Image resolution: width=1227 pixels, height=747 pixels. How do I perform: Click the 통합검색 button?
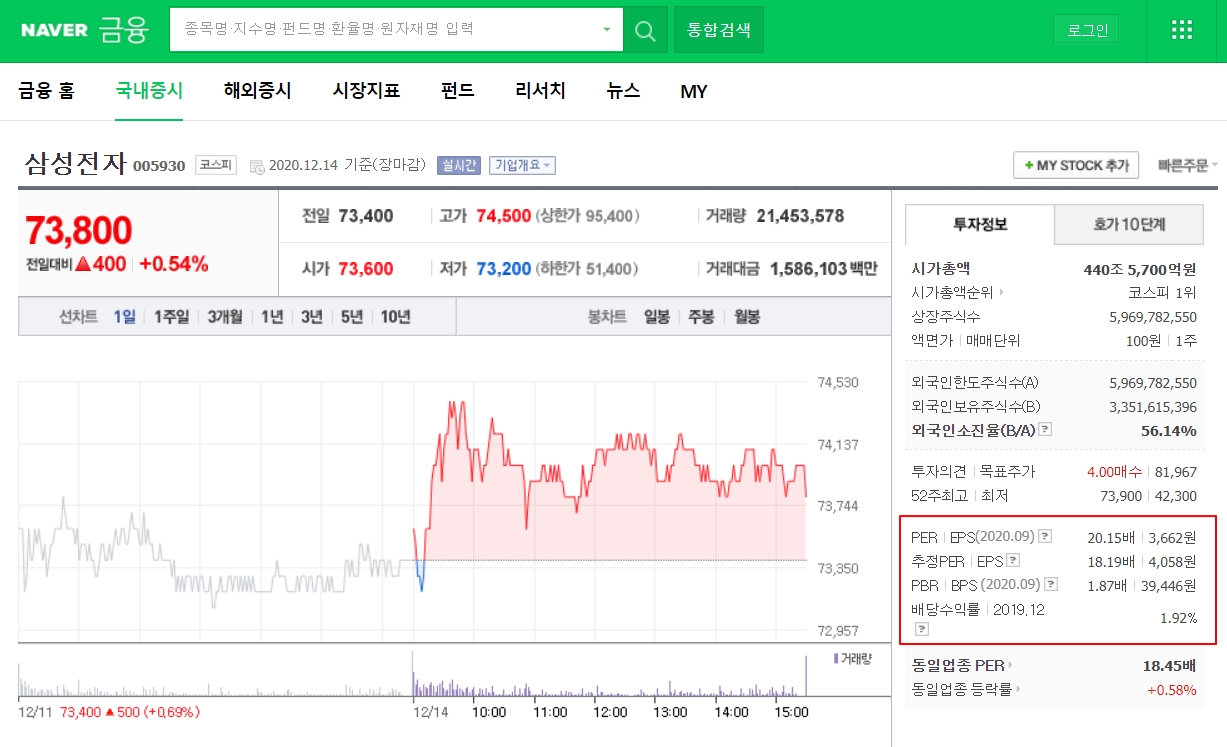pyautogui.click(x=719, y=30)
